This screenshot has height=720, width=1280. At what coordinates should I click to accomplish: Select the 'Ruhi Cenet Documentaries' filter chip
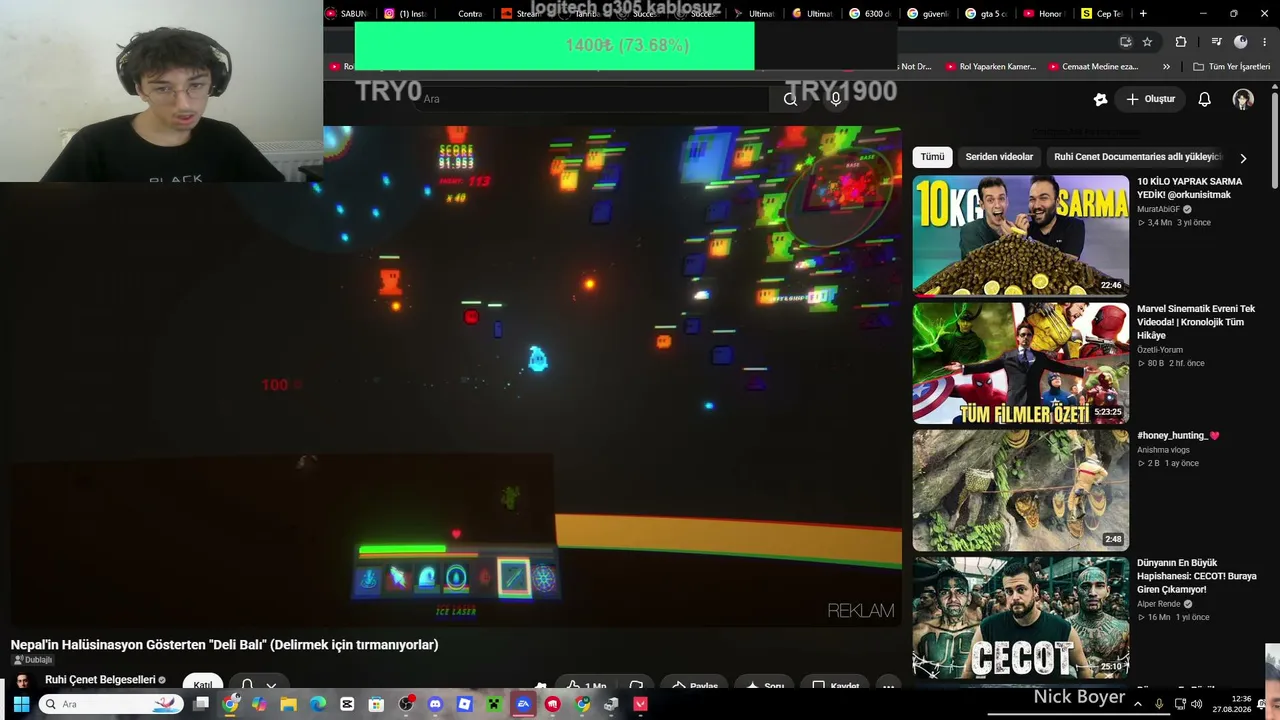click(x=1137, y=157)
